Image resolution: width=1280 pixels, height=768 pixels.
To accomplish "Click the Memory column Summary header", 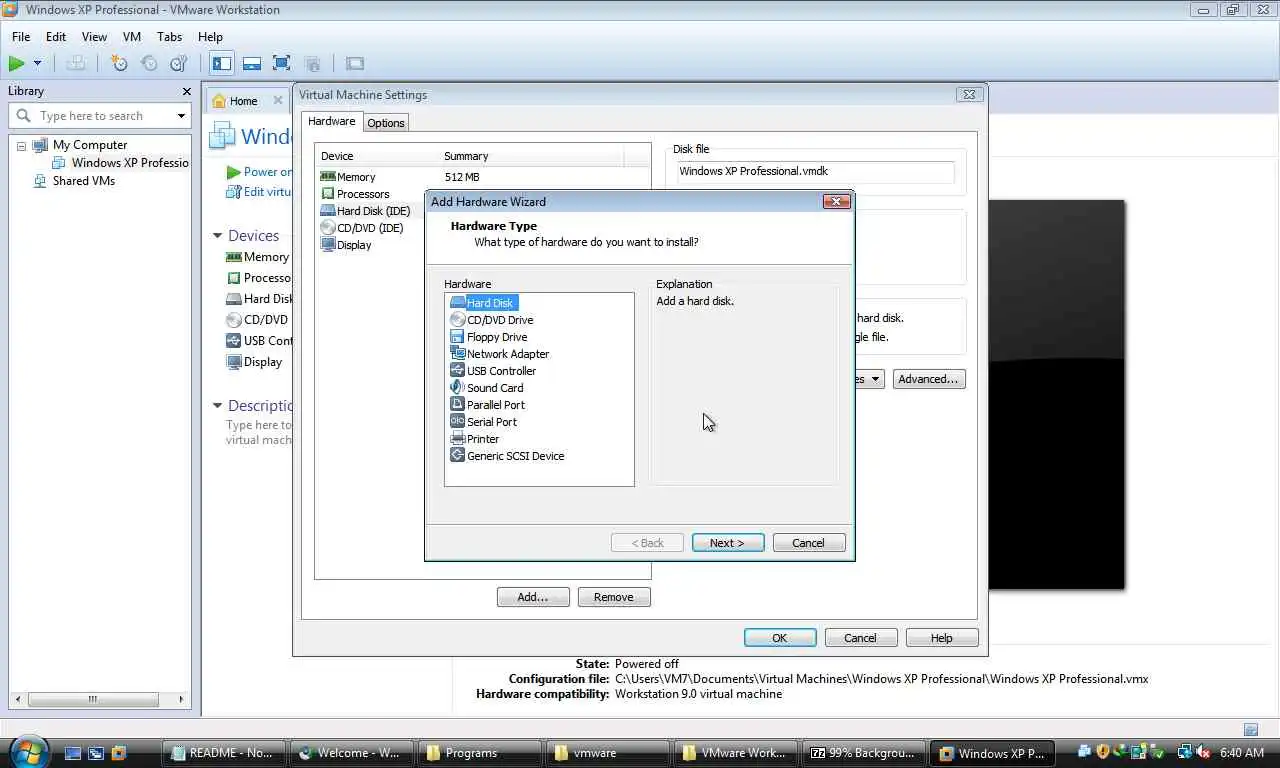I will (466, 156).
